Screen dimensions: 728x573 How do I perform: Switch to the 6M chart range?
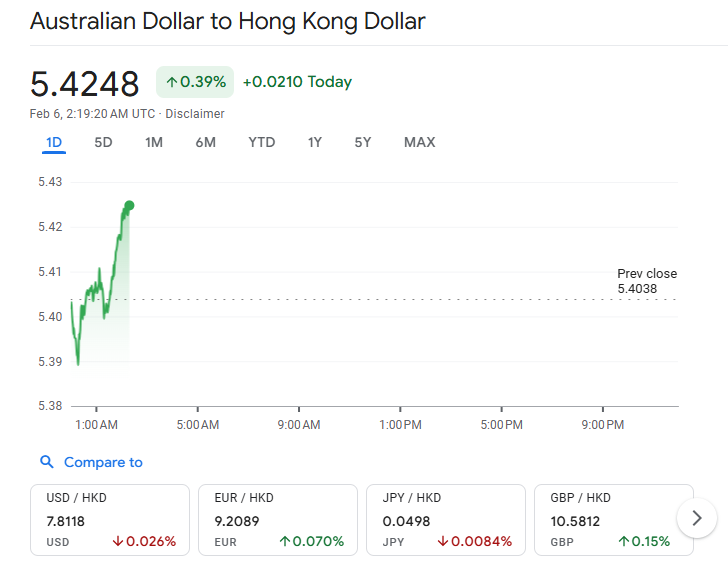pos(205,142)
